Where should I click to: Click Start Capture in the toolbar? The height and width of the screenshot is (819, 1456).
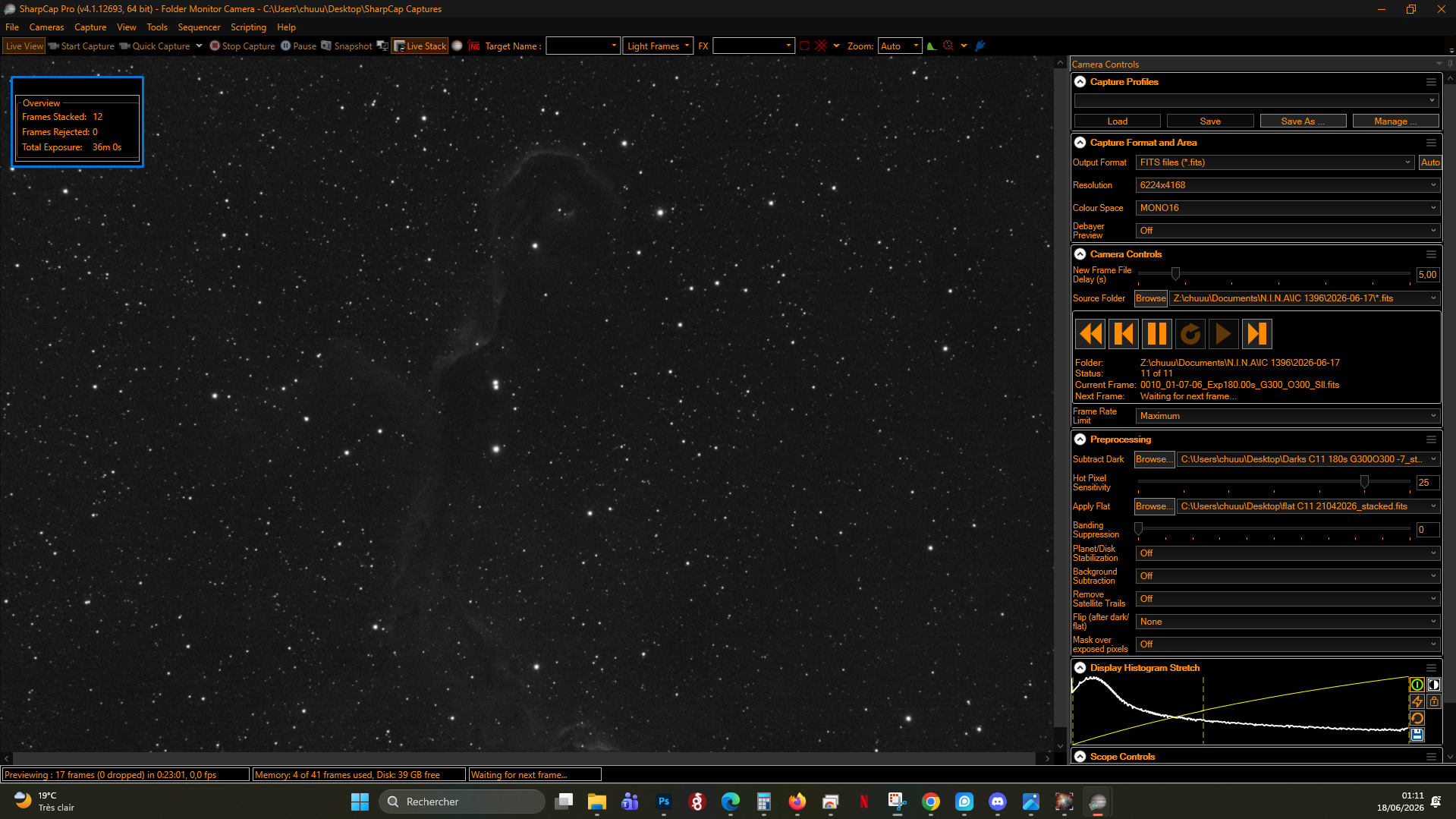81,46
